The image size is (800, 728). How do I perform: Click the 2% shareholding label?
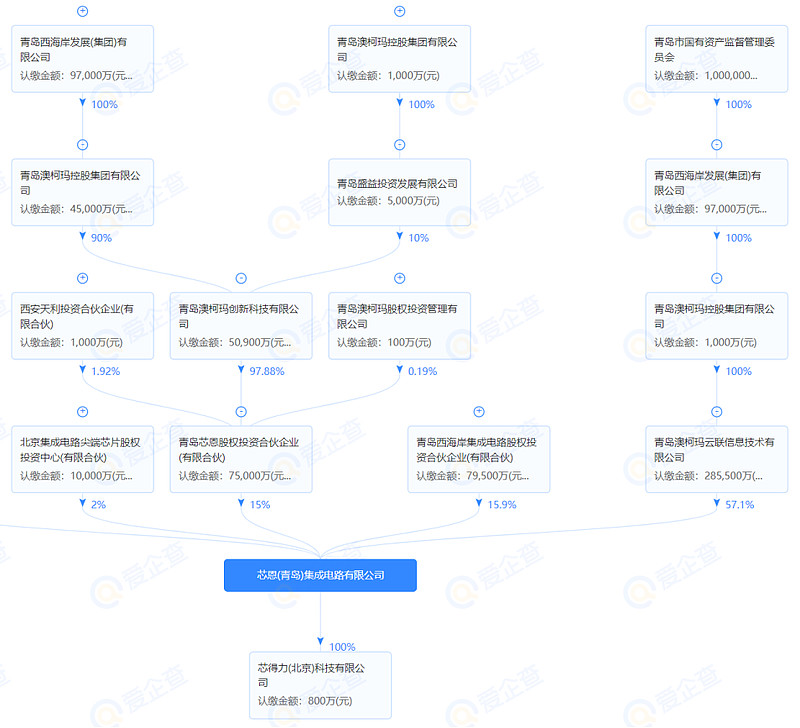[x=98, y=505]
